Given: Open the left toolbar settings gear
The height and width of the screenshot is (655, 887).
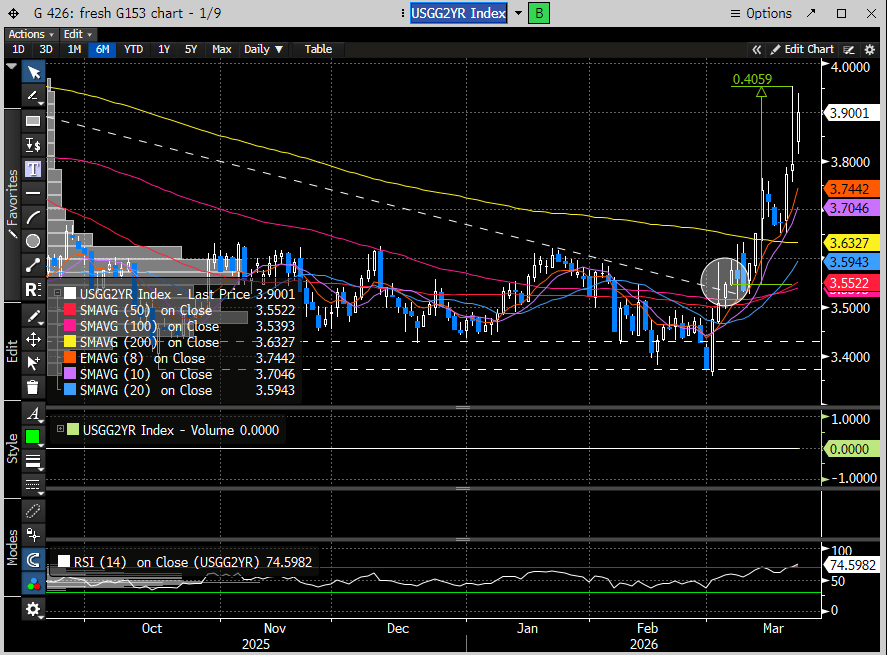Looking at the screenshot, I should click(x=33, y=609).
